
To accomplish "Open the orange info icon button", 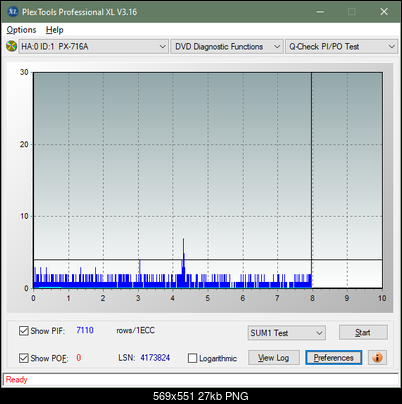I will tap(377, 358).
